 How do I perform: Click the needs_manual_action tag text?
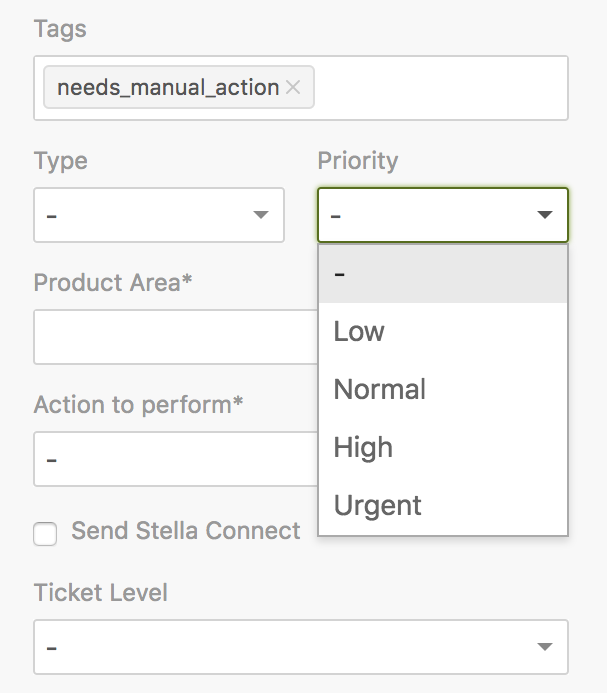(168, 88)
